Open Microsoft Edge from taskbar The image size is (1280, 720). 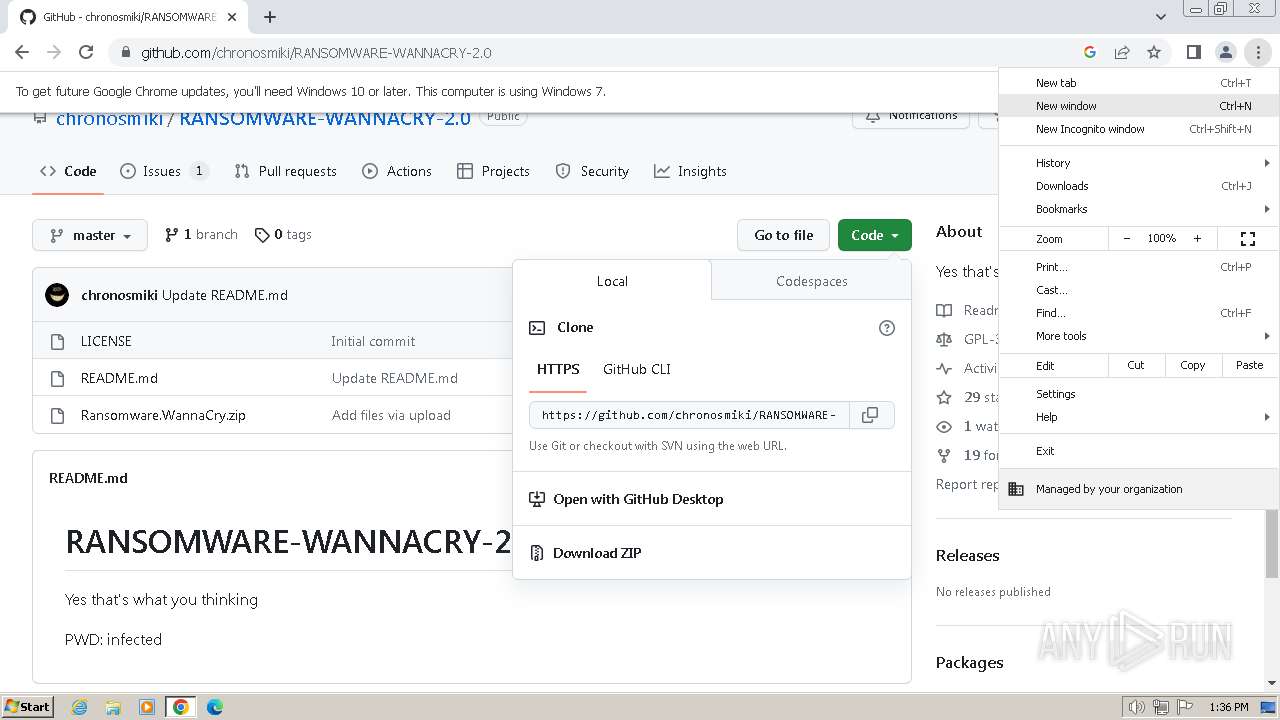click(x=214, y=707)
